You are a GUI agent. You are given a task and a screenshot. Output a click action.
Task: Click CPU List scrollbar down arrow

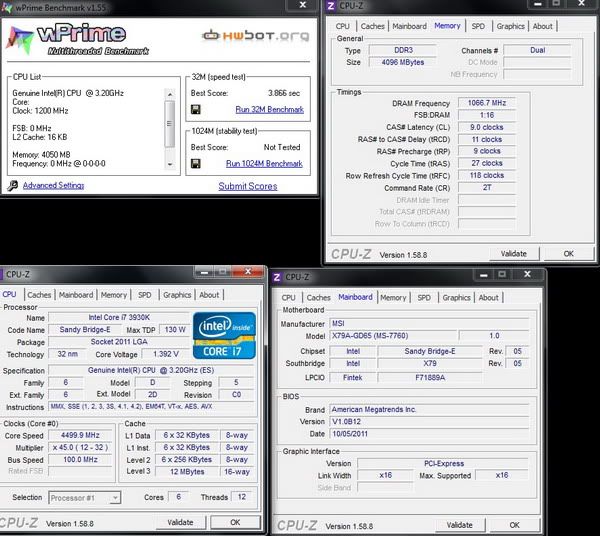pyautogui.click(x=170, y=165)
